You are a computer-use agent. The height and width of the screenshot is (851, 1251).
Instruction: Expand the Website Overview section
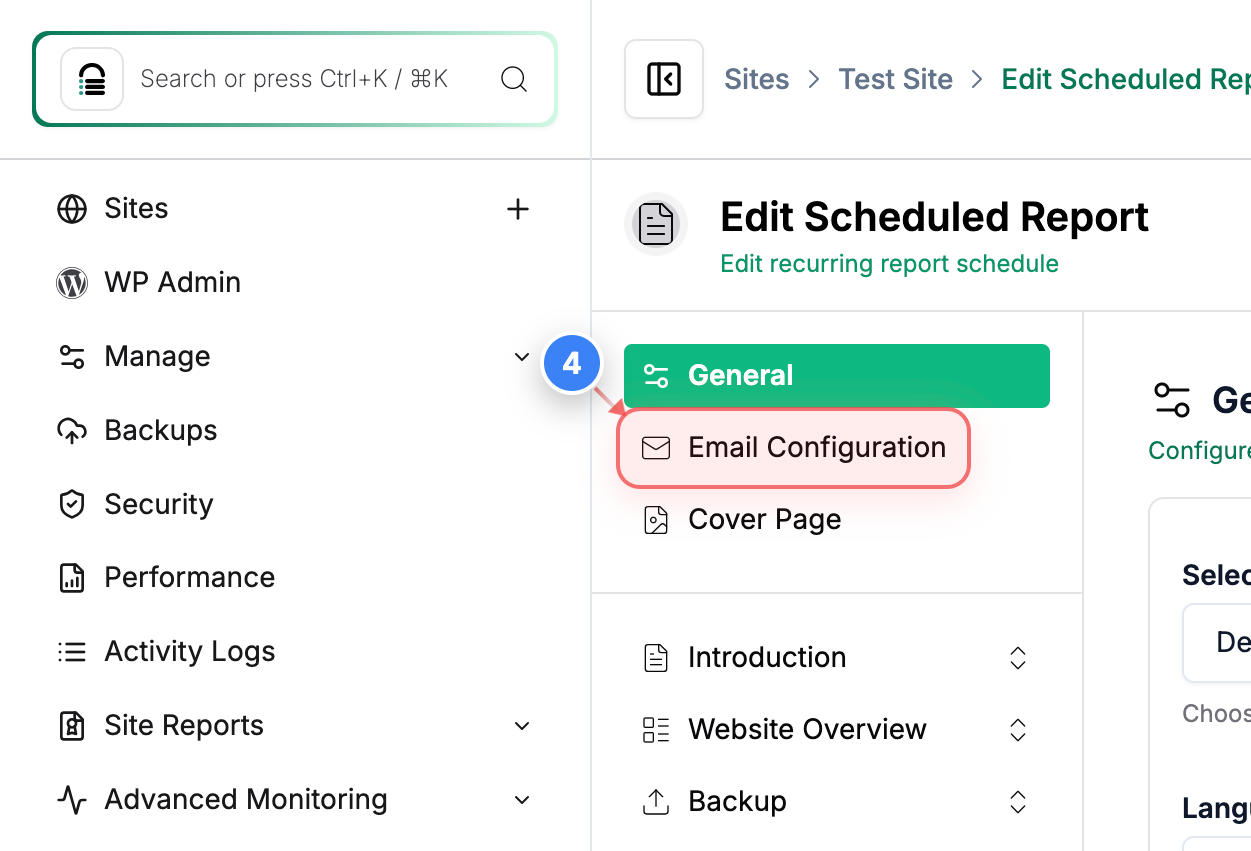point(1017,730)
